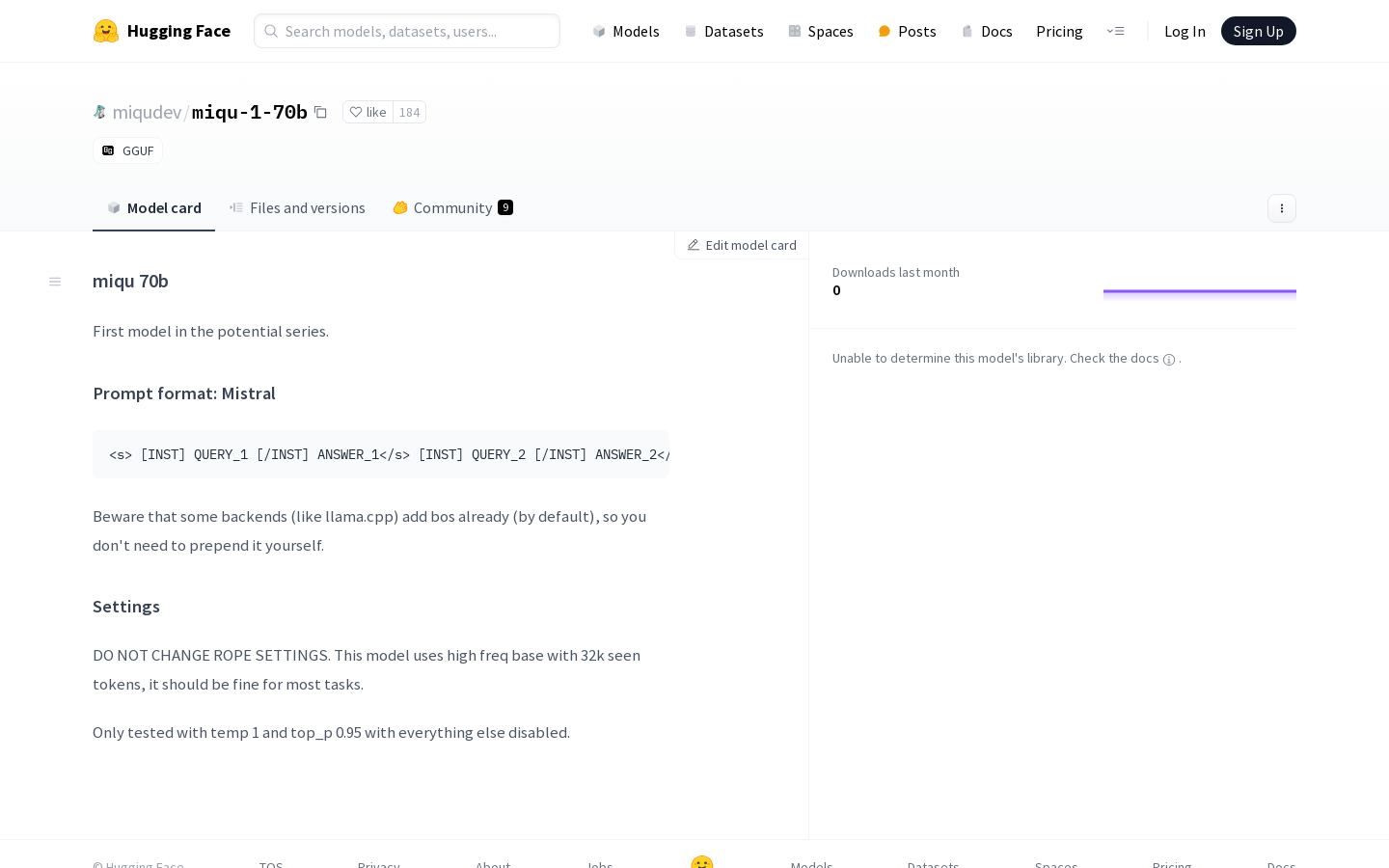
Task: Click Edit model card
Action: pos(742,245)
